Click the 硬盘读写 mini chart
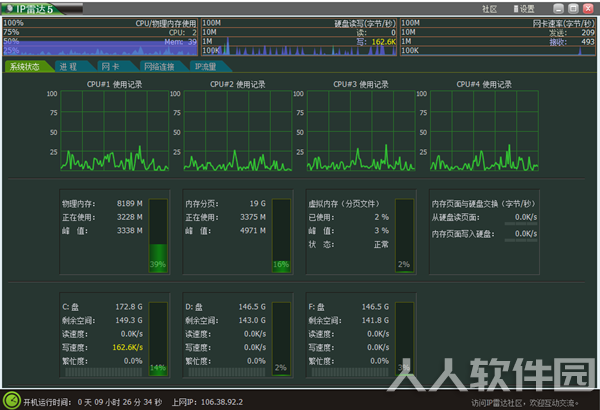Viewport: 600px width, 410px height. click(299, 37)
